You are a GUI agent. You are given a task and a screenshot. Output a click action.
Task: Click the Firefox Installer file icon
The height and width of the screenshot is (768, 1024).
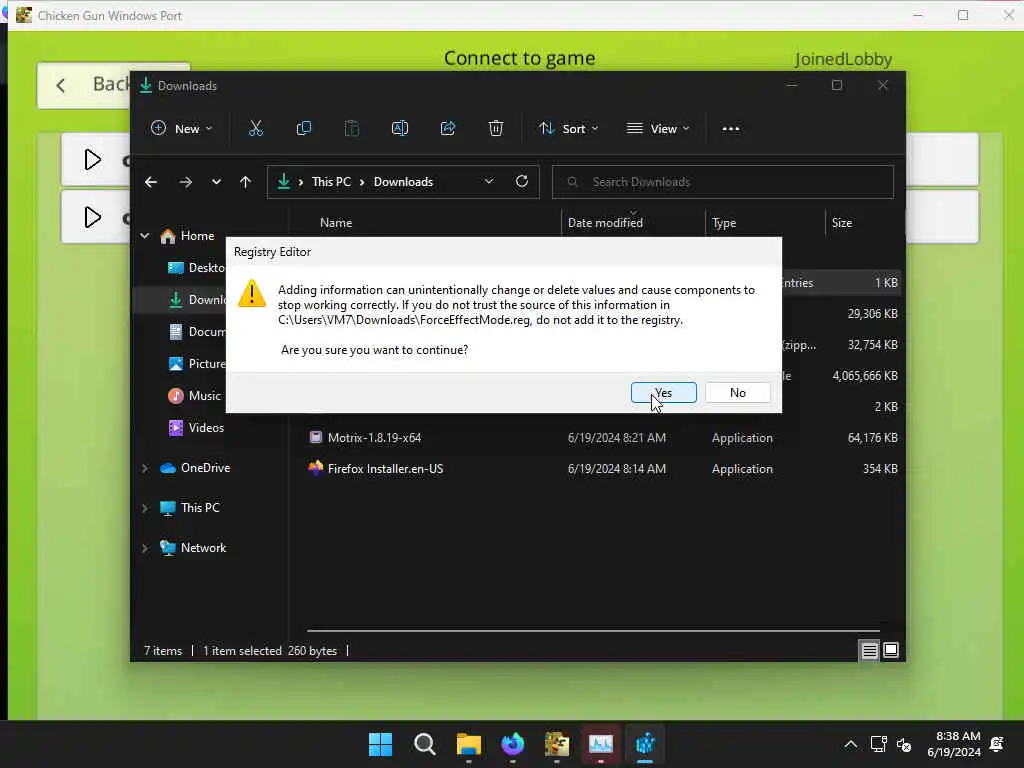click(316, 468)
